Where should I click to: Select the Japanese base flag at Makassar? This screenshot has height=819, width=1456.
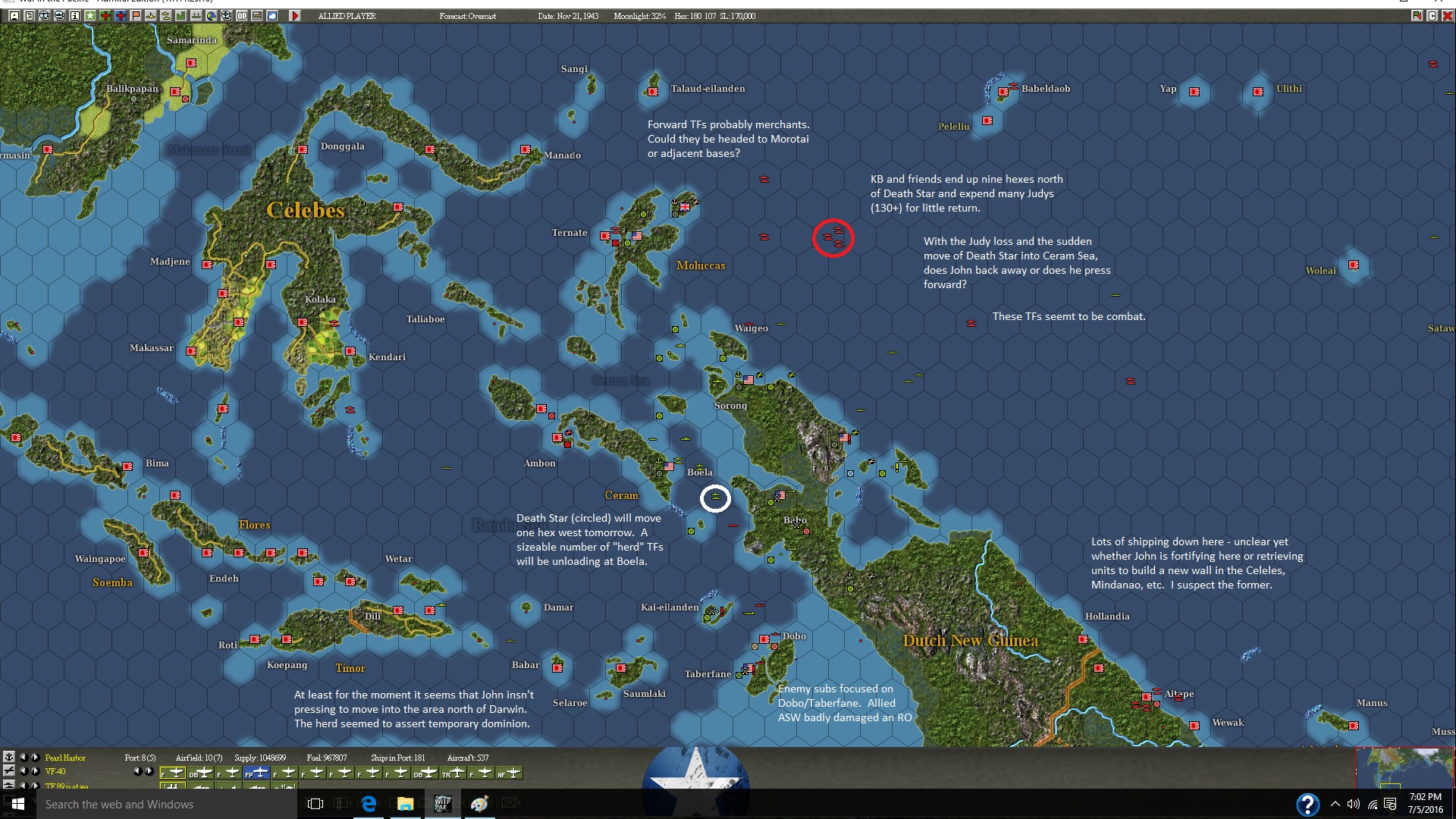(191, 351)
